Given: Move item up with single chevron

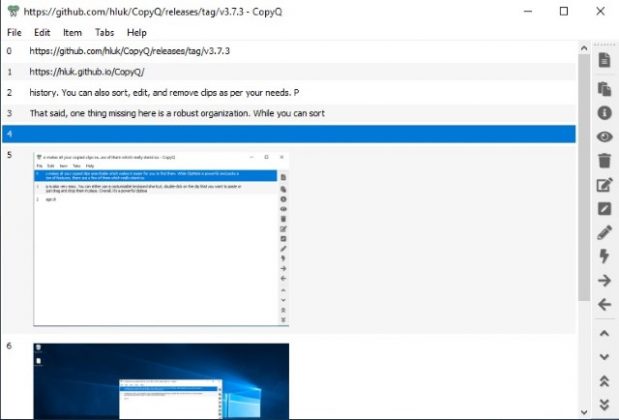Looking at the screenshot, I should tap(604, 334).
